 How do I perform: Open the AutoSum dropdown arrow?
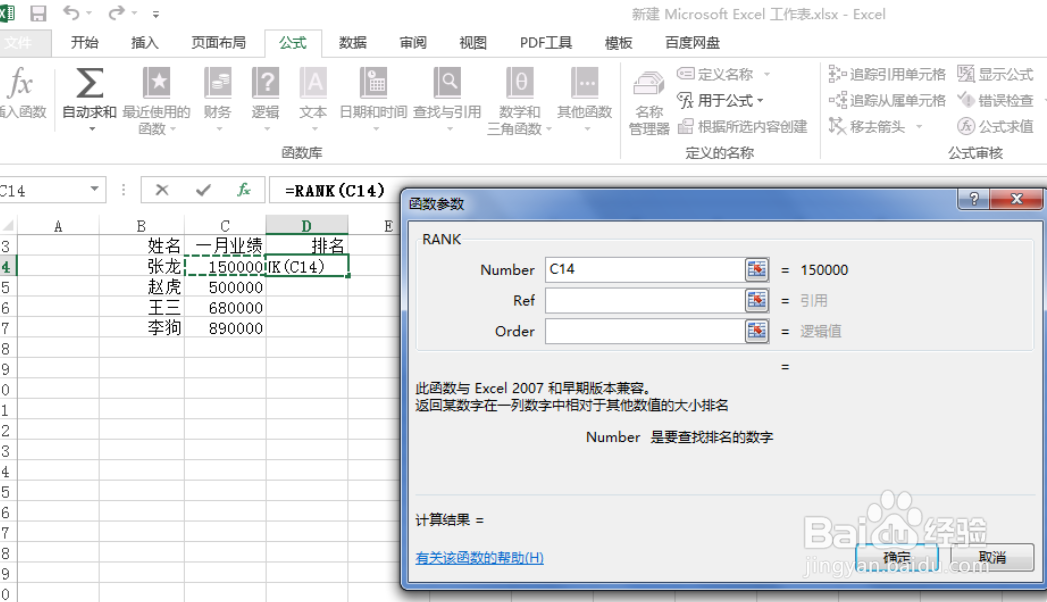point(92,128)
